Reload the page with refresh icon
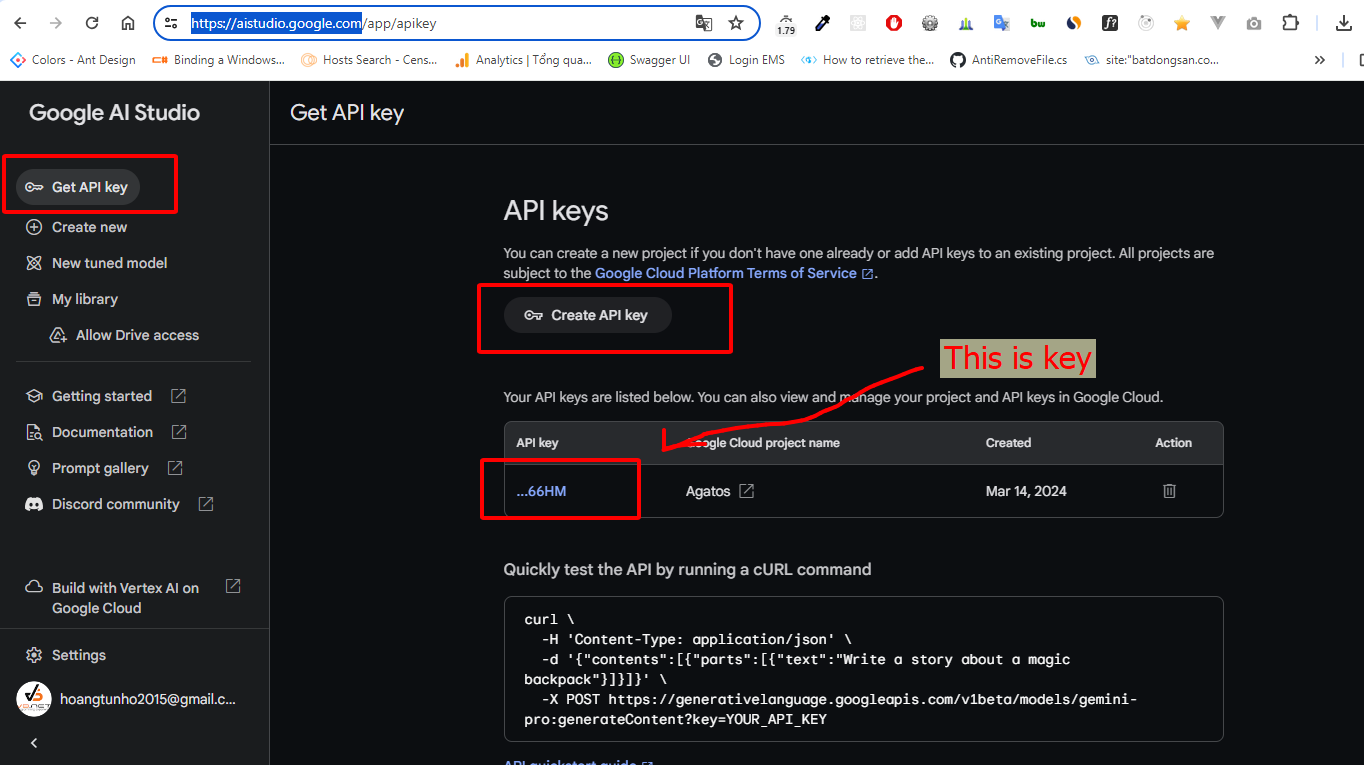Screen dimensions: 1364x765 [92, 23]
